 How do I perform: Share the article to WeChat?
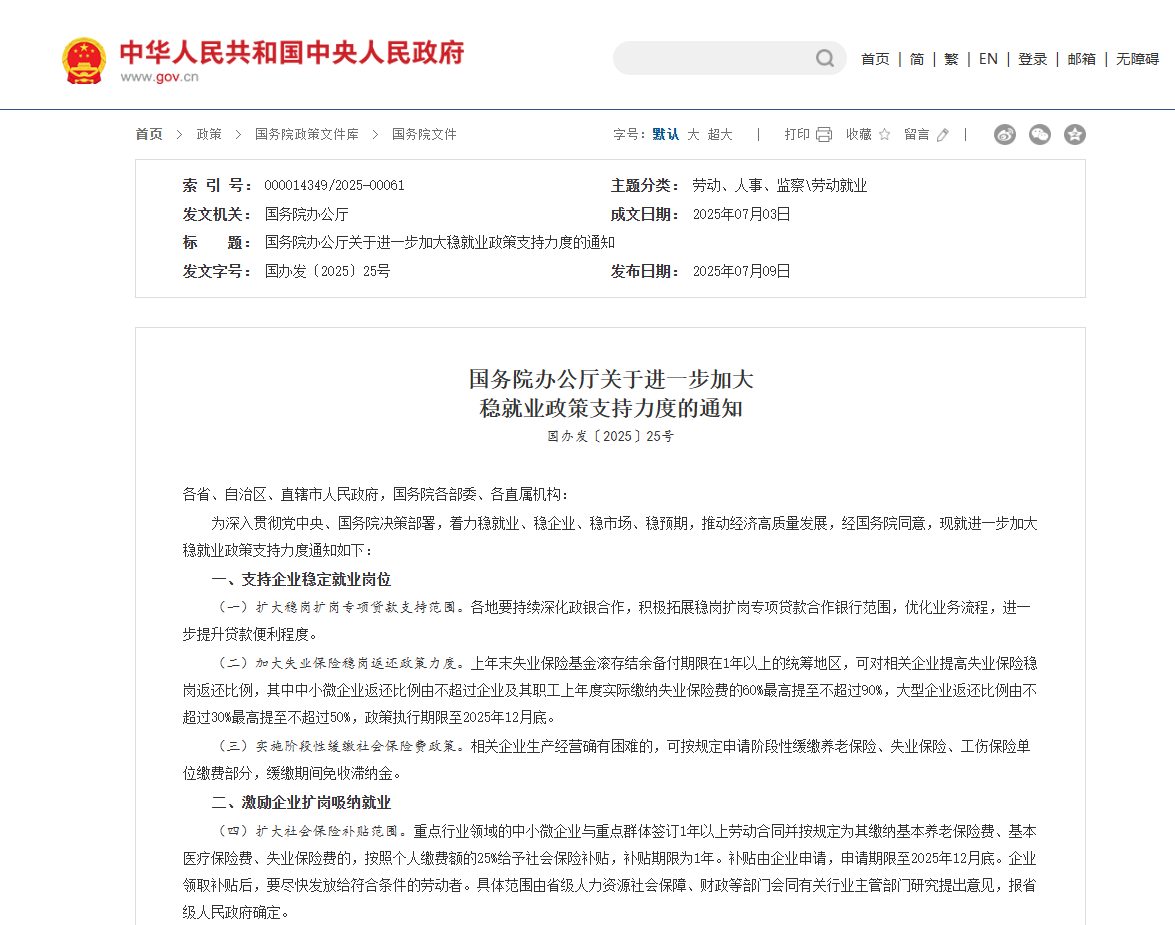[1039, 134]
